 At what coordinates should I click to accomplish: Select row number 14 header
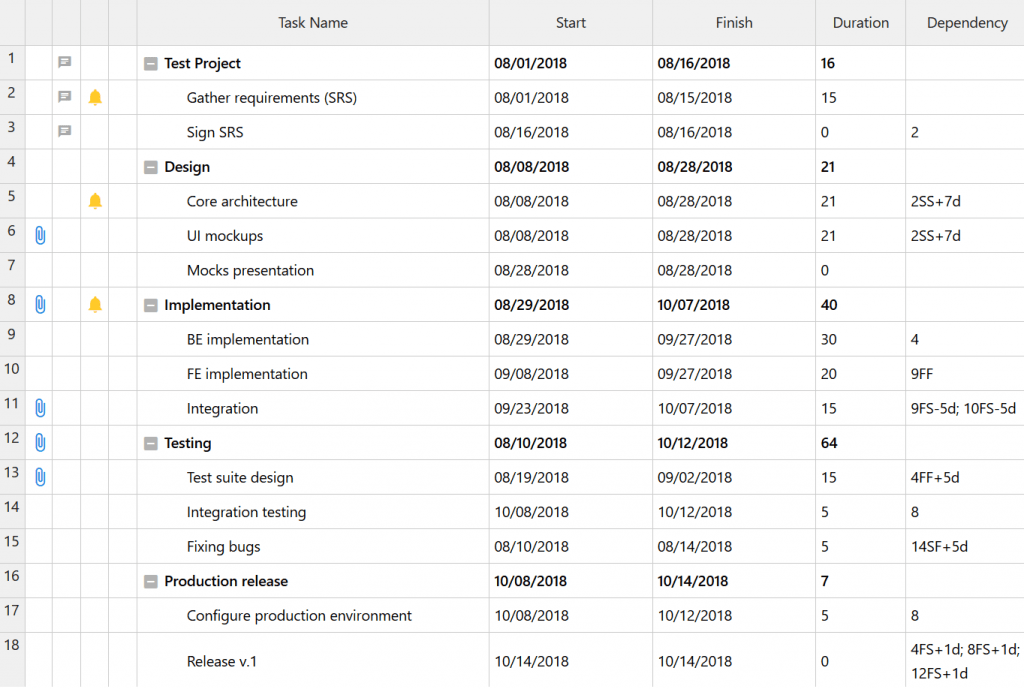12,507
